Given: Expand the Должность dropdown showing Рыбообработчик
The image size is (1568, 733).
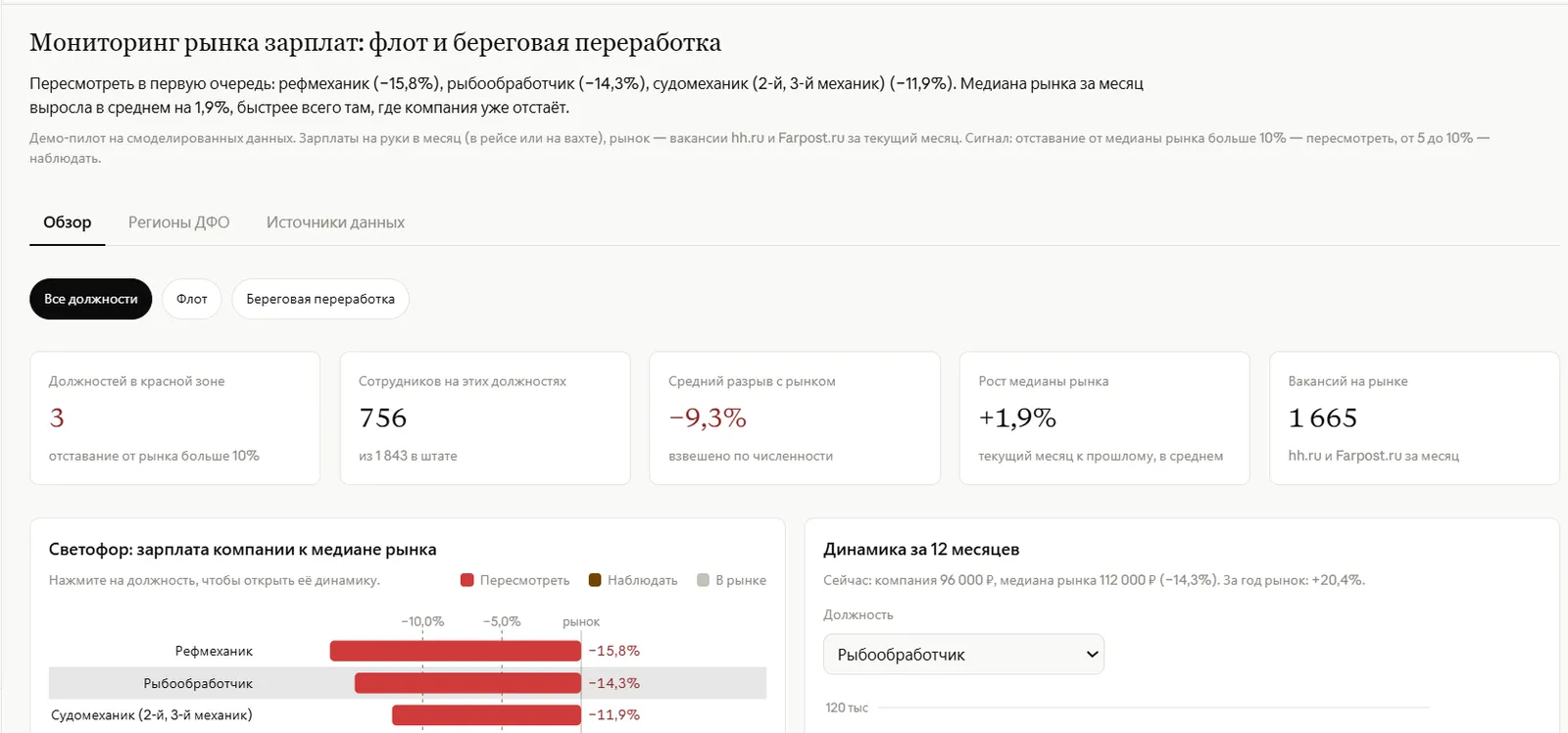Looking at the screenshot, I should [963, 655].
